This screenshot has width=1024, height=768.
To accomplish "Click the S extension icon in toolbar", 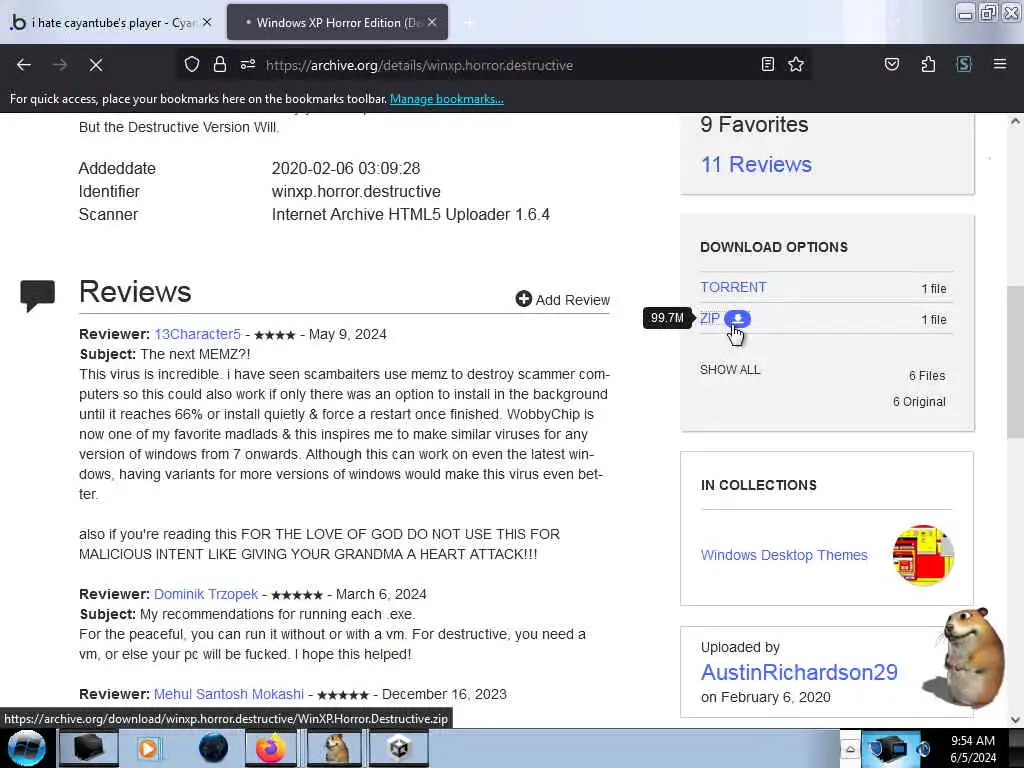I will click(x=964, y=65).
